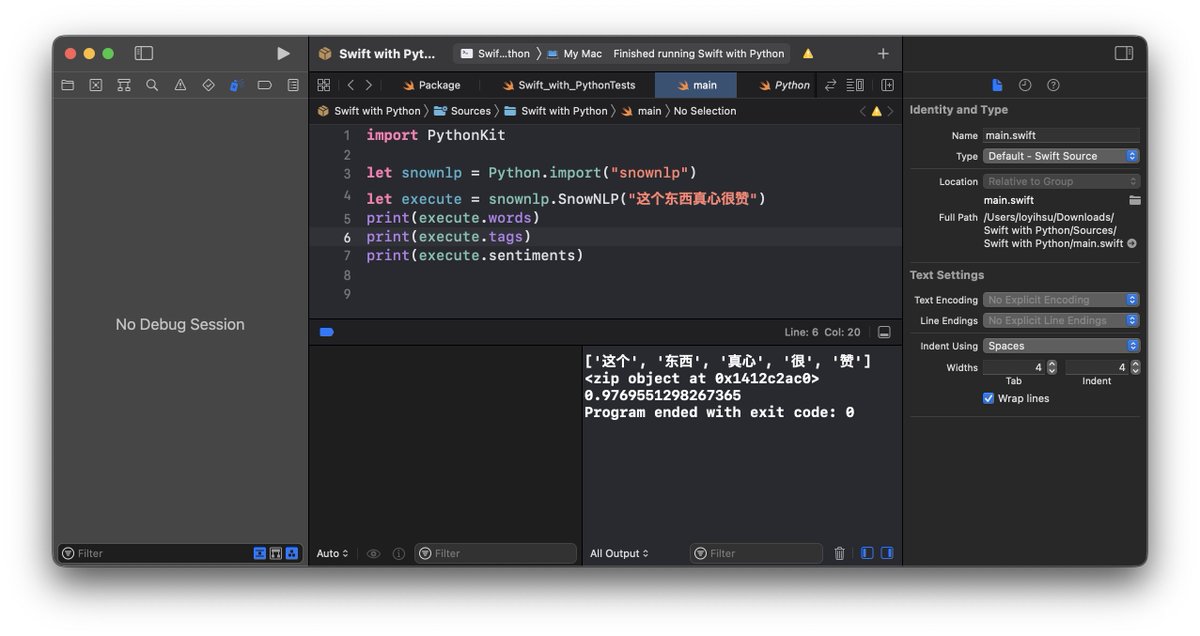Open the Auto variables scope menu
Image resolution: width=1200 pixels, height=636 pixels.
[x=332, y=553]
